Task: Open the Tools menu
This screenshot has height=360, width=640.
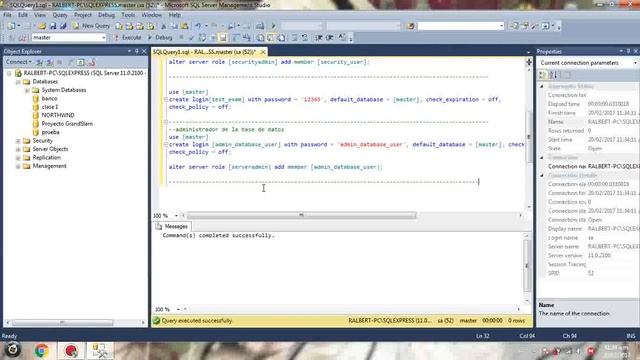Action: coord(128,15)
